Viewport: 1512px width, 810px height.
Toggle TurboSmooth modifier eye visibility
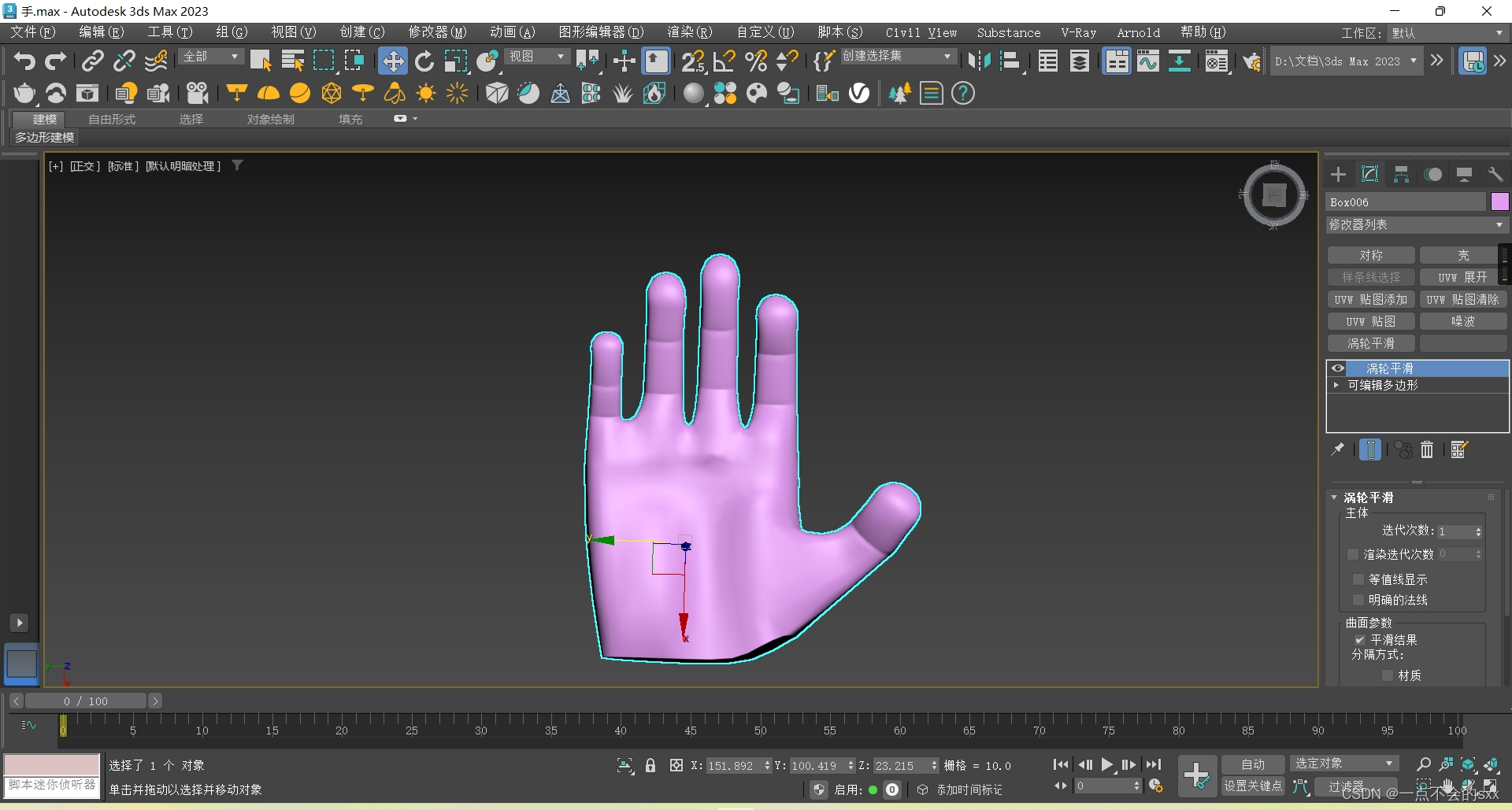pos(1337,368)
